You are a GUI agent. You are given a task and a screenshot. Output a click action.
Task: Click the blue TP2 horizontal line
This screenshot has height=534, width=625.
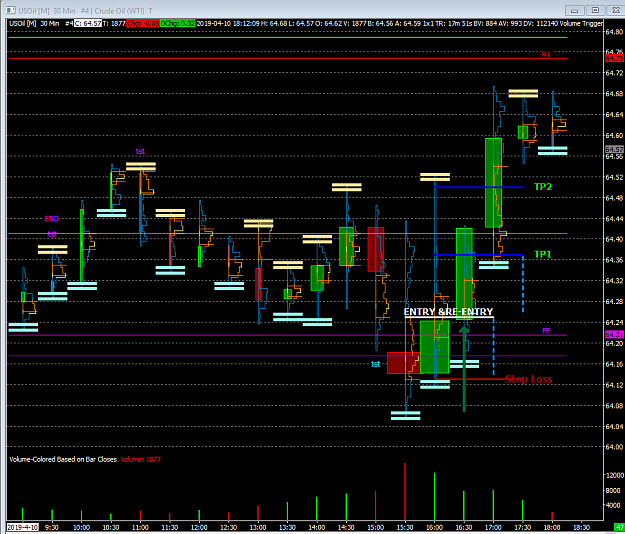point(479,187)
